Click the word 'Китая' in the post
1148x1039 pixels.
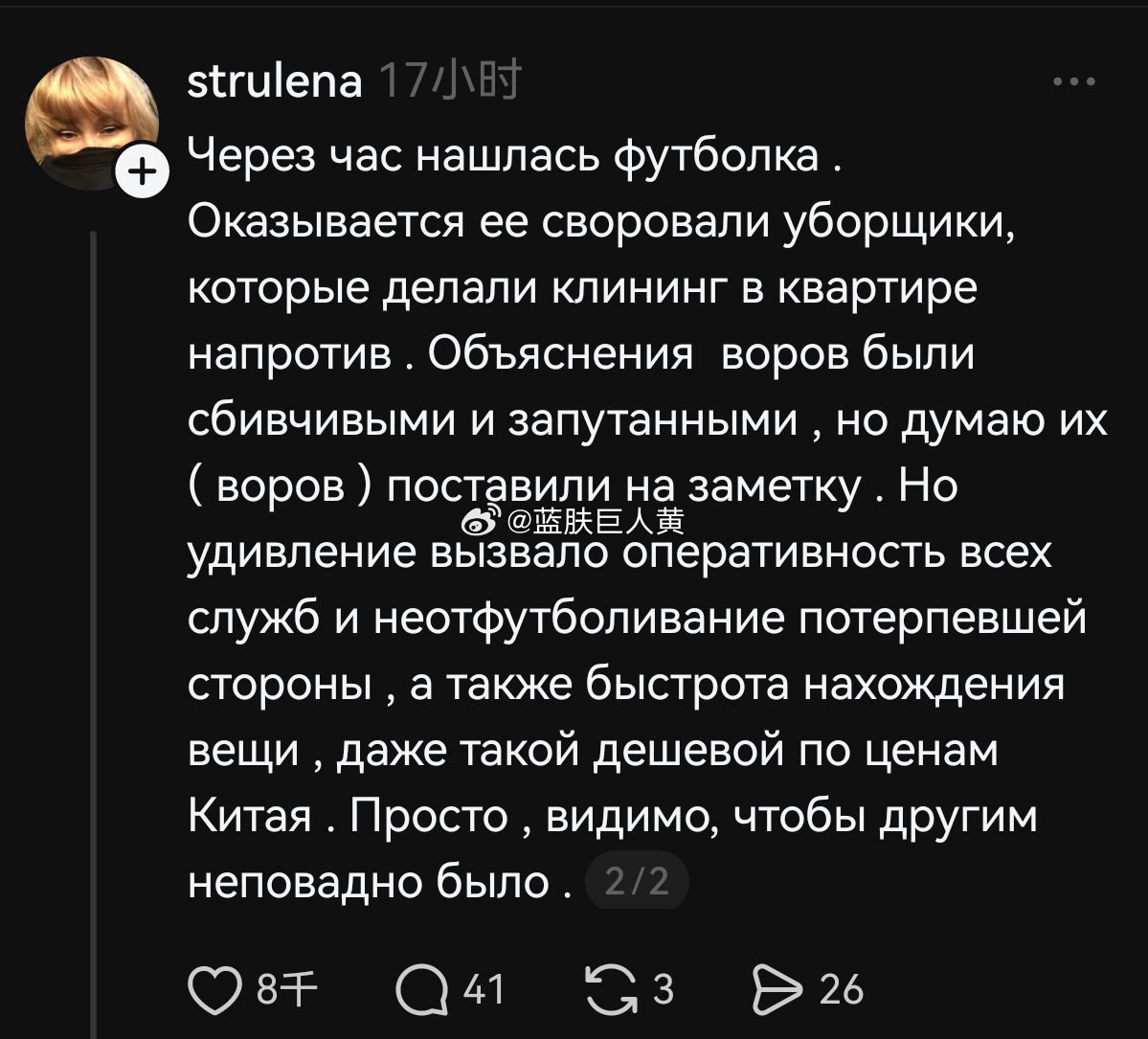251,816
